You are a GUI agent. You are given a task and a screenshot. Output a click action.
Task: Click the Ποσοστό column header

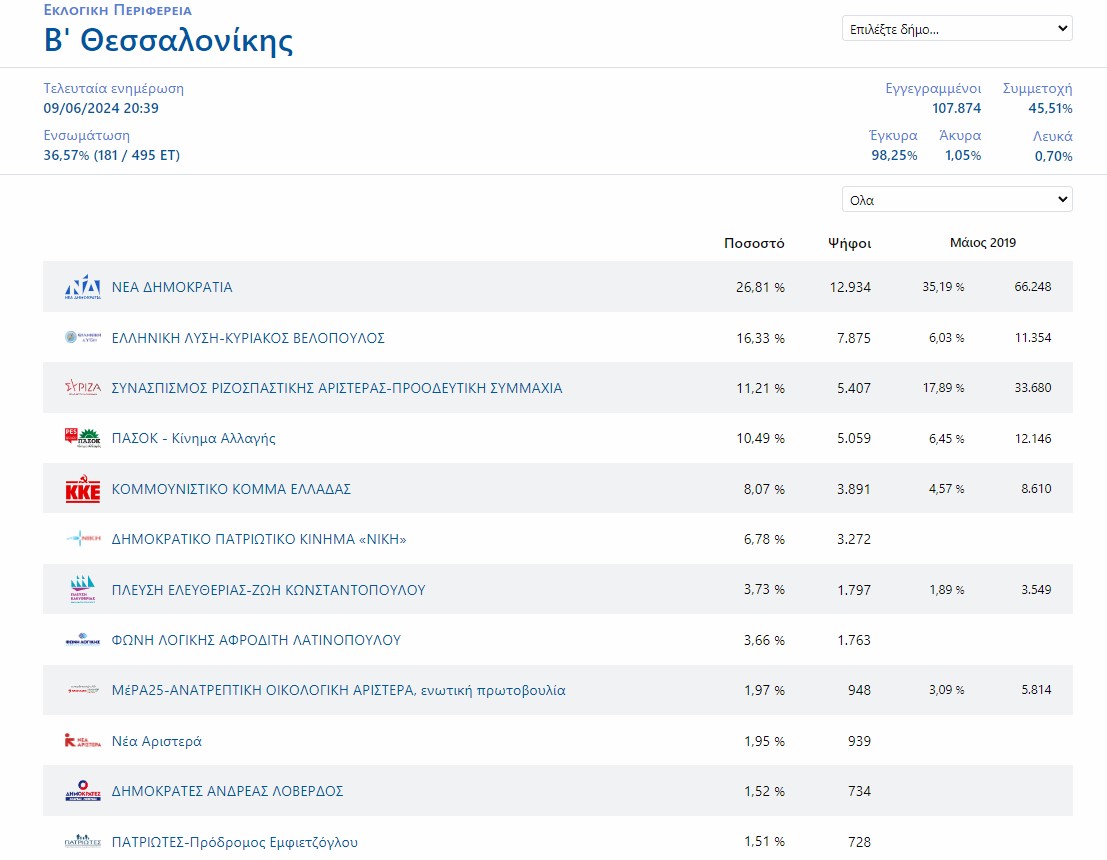[754, 243]
